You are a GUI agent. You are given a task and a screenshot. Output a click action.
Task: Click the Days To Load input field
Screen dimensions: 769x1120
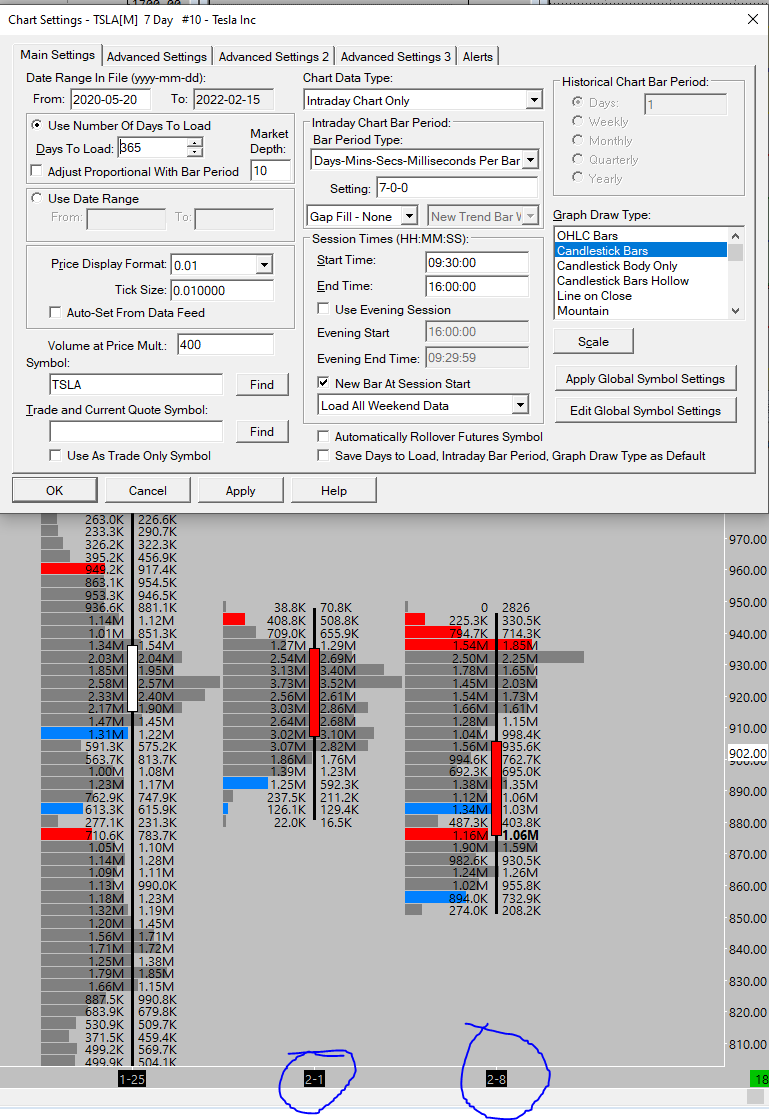click(153, 148)
